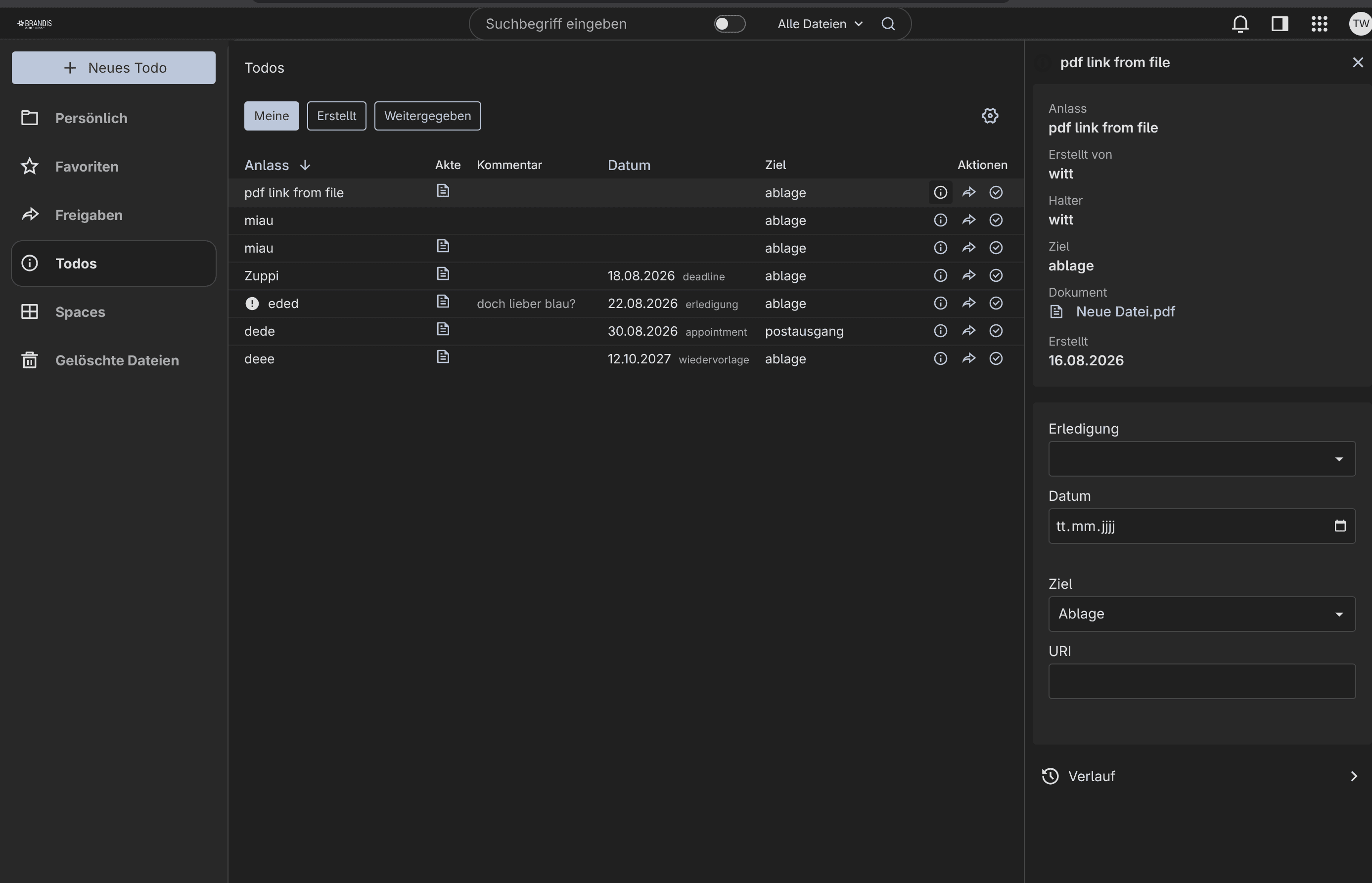Click the search magnifier icon

pos(888,24)
